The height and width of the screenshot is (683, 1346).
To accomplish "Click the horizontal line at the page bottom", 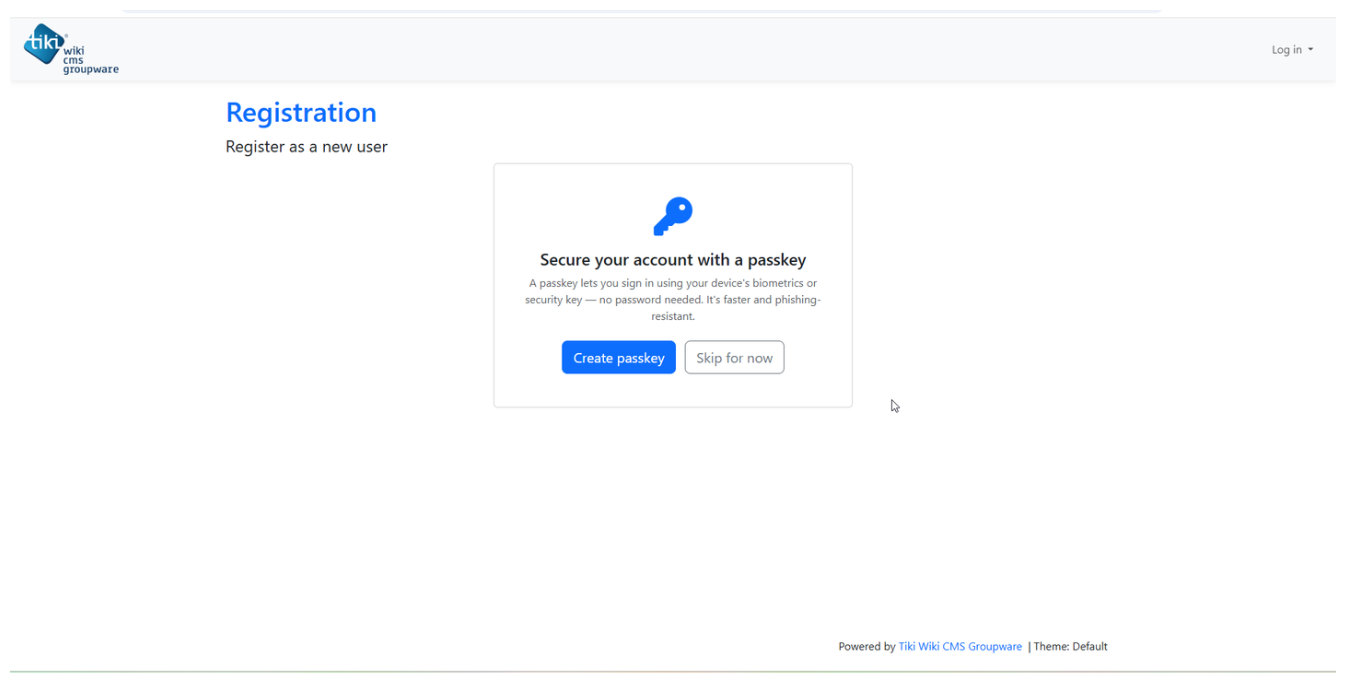I will (x=673, y=671).
